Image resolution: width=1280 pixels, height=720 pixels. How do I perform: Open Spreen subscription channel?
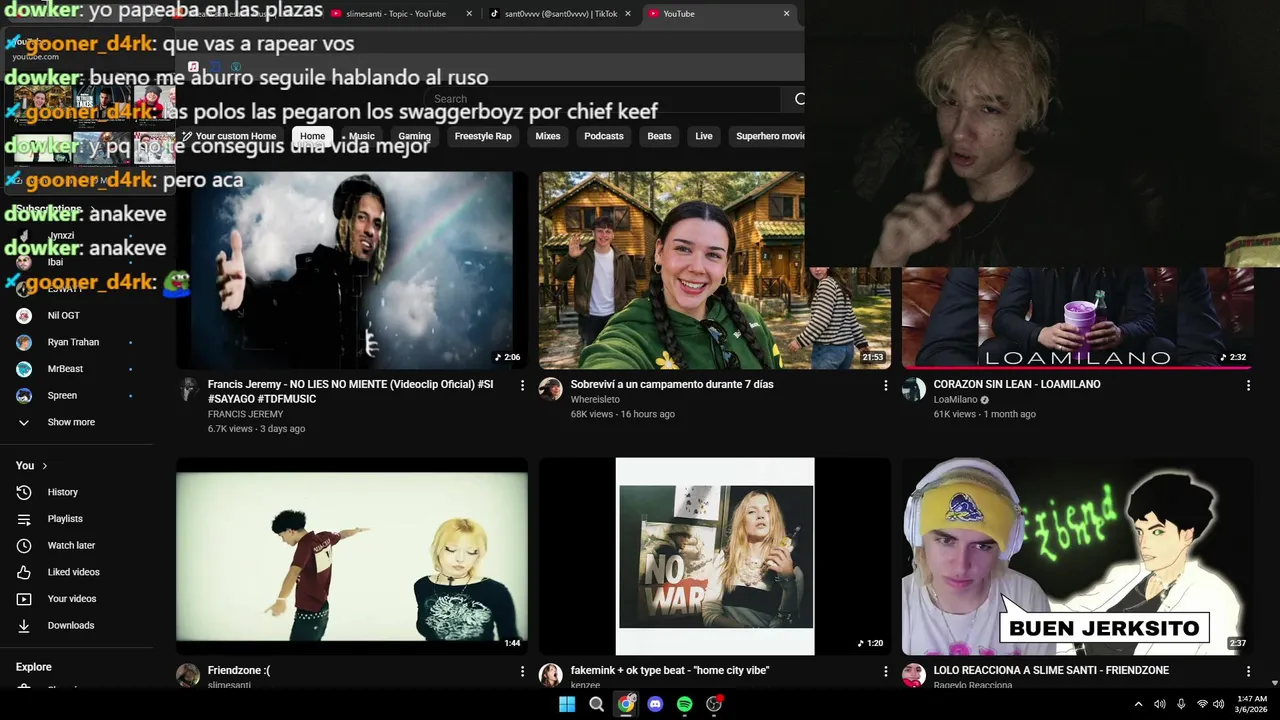[x=62, y=395]
